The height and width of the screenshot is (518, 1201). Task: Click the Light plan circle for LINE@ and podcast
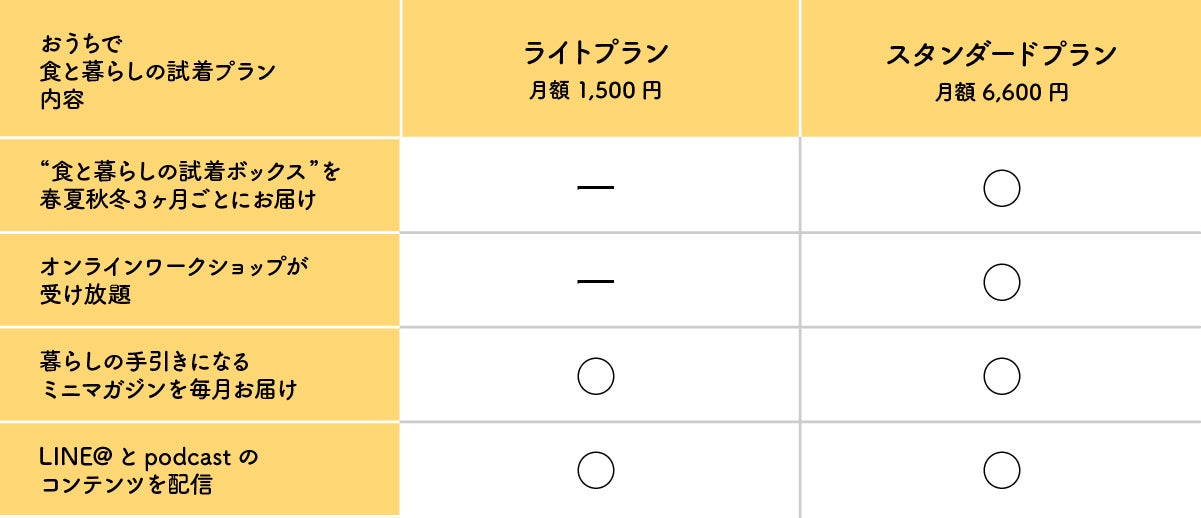coord(596,470)
